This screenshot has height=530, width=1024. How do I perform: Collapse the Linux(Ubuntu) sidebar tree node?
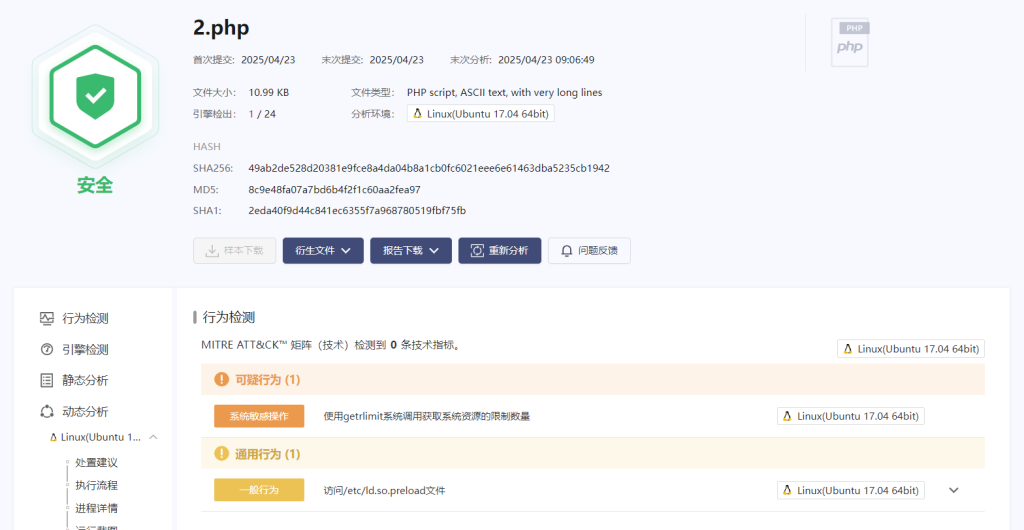coord(153,437)
